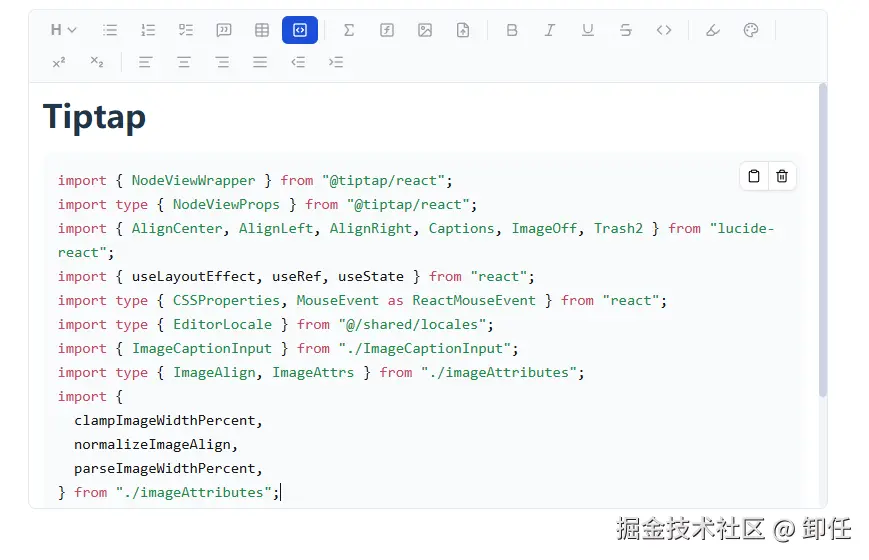This screenshot has height=560, width=869.
Task: Click the "./ImageCaptionInput" import path string
Action: pos(424,349)
